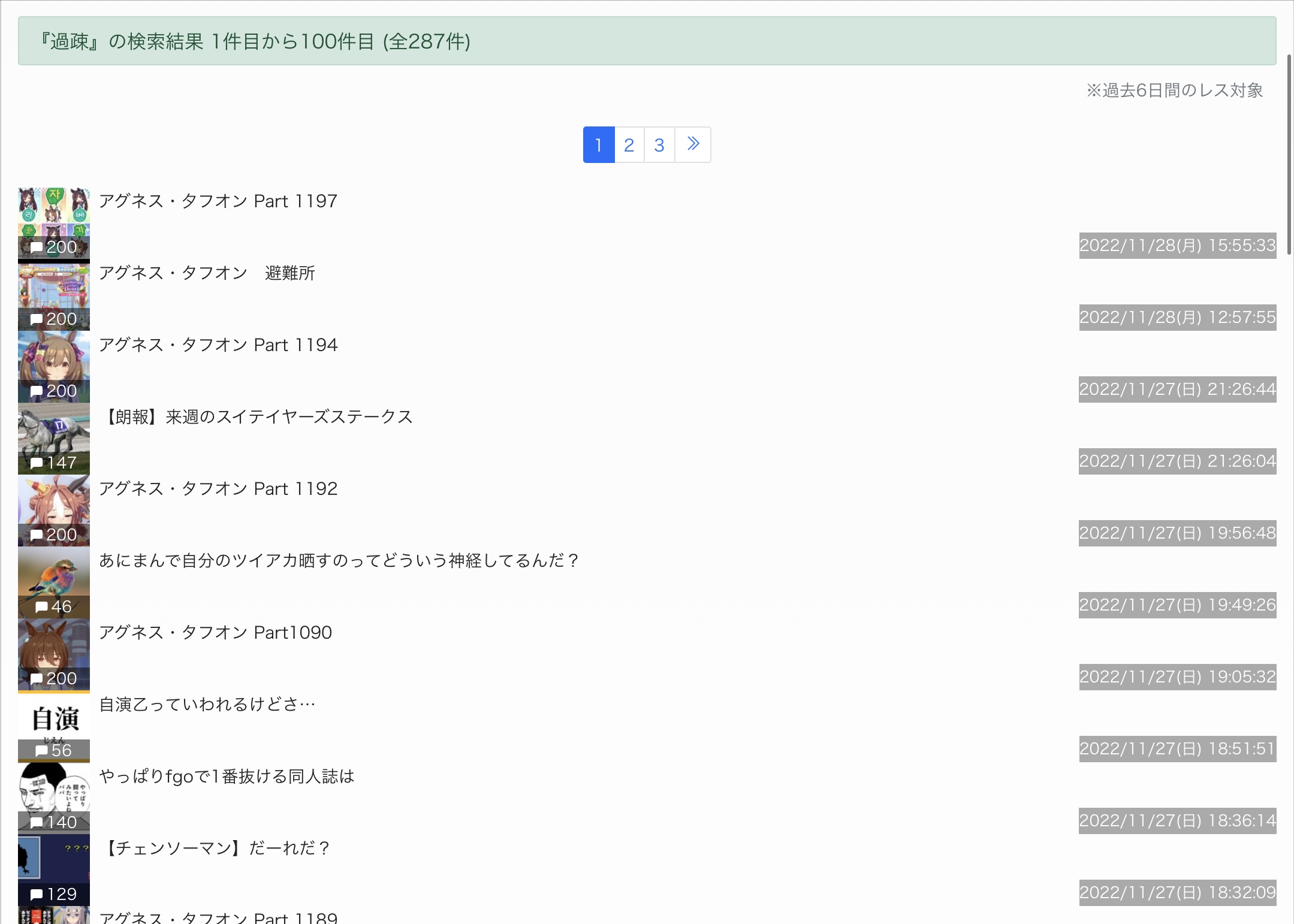This screenshot has width=1294, height=924.
Task: Open comment count 200 on Part 1197 thread
Action: (54, 247)
